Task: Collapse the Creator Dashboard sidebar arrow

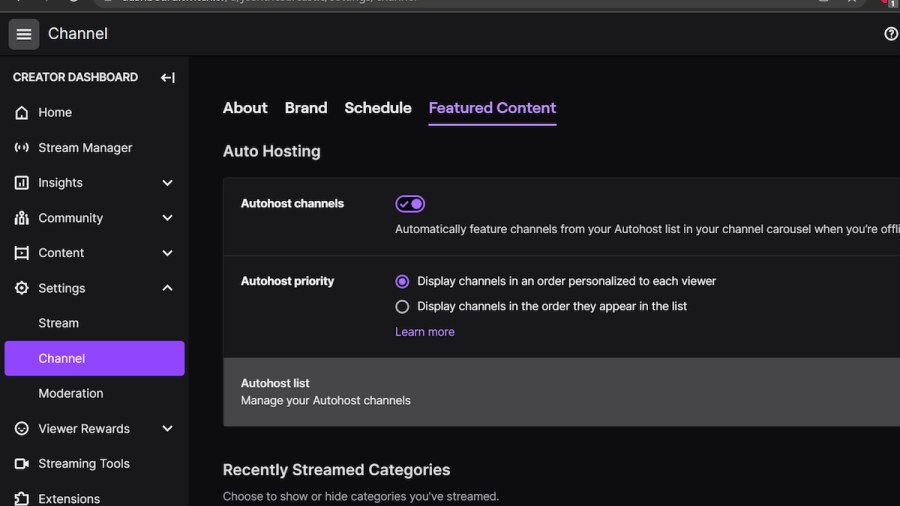Action: point(168,77)
